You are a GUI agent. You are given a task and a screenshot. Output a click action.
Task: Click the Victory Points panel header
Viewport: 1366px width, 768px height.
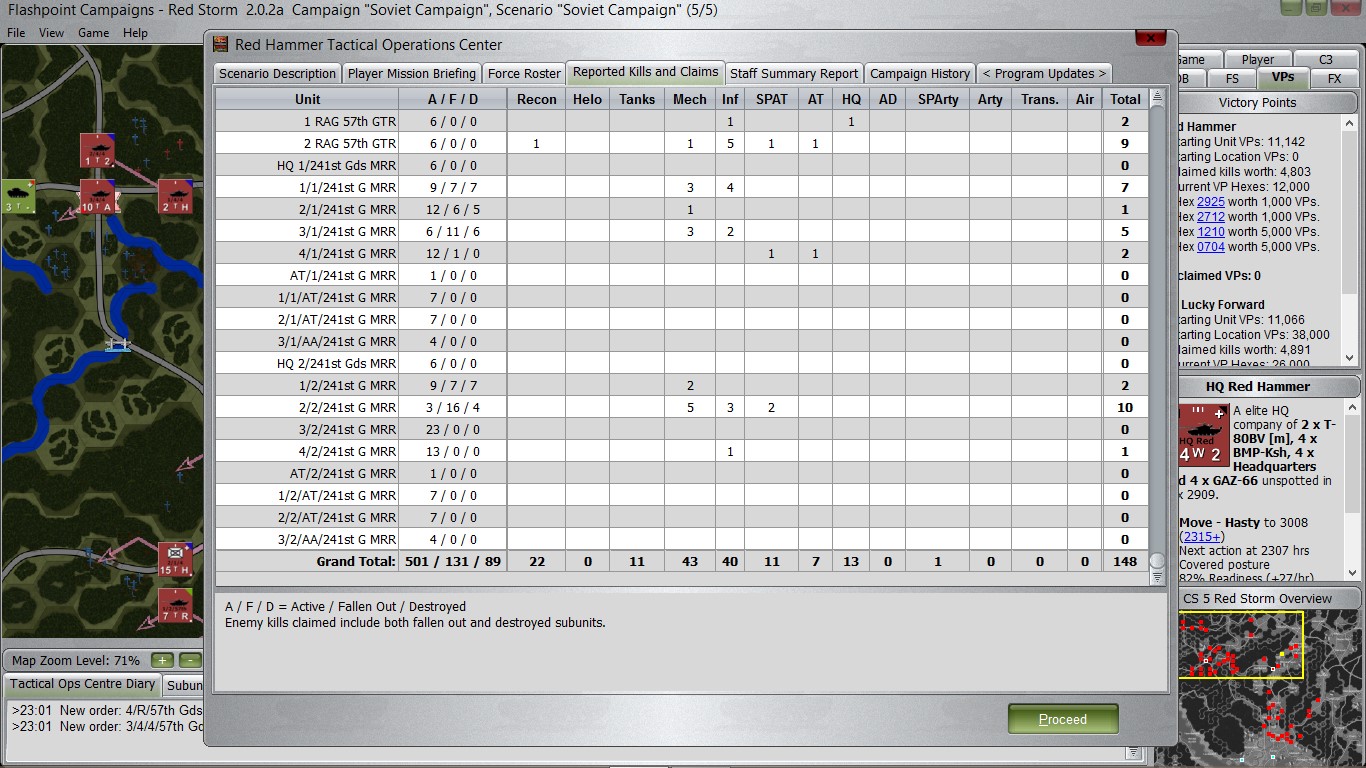pyautogui.click(x=1257, y=103)
